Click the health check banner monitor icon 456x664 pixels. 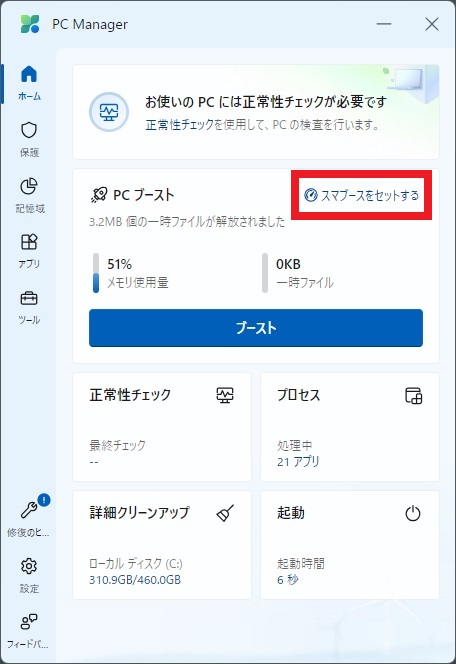pos(109,112)
